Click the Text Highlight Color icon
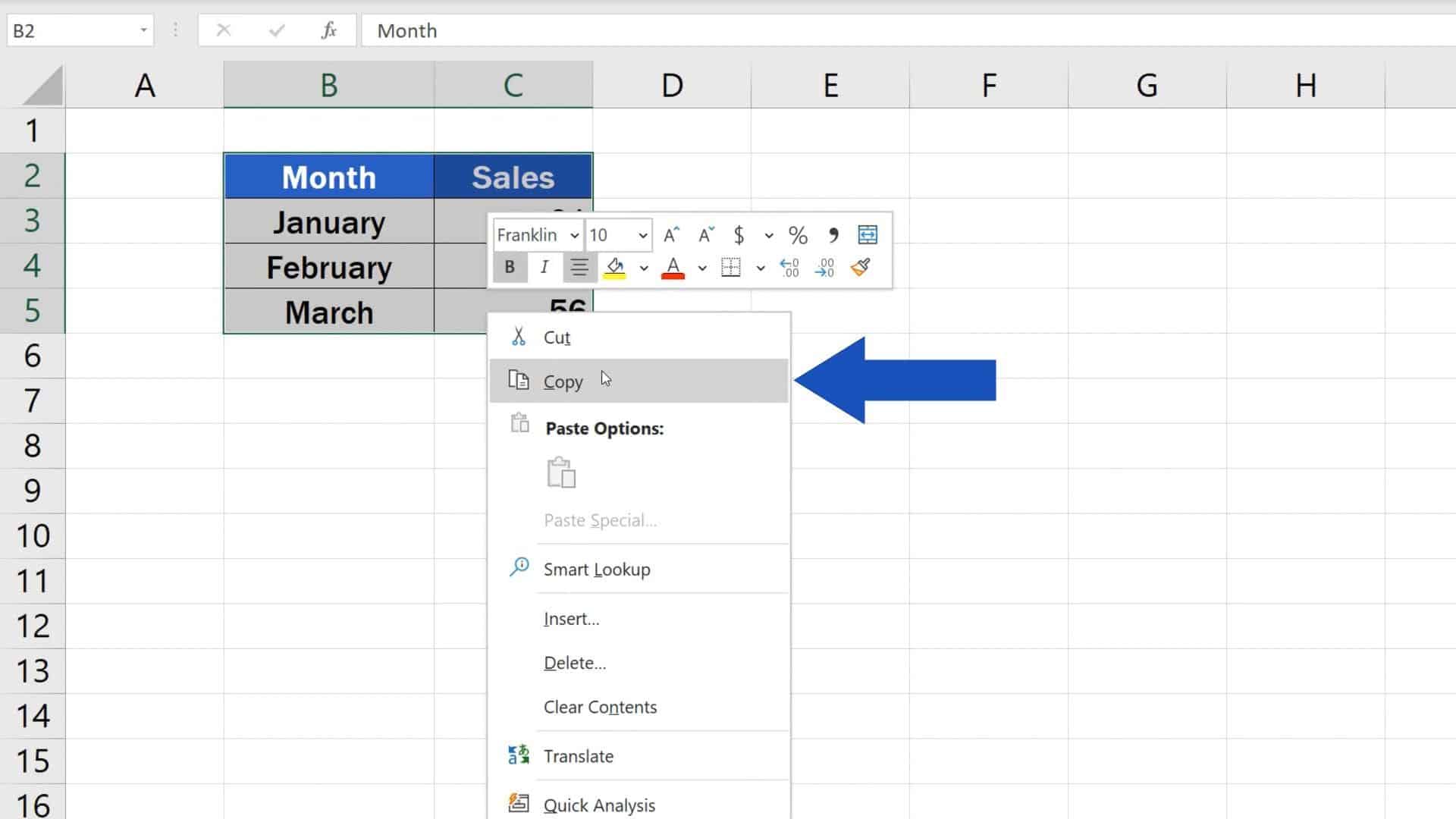Viewport: 1456px width, 819px height. click(x=614, y=268)
